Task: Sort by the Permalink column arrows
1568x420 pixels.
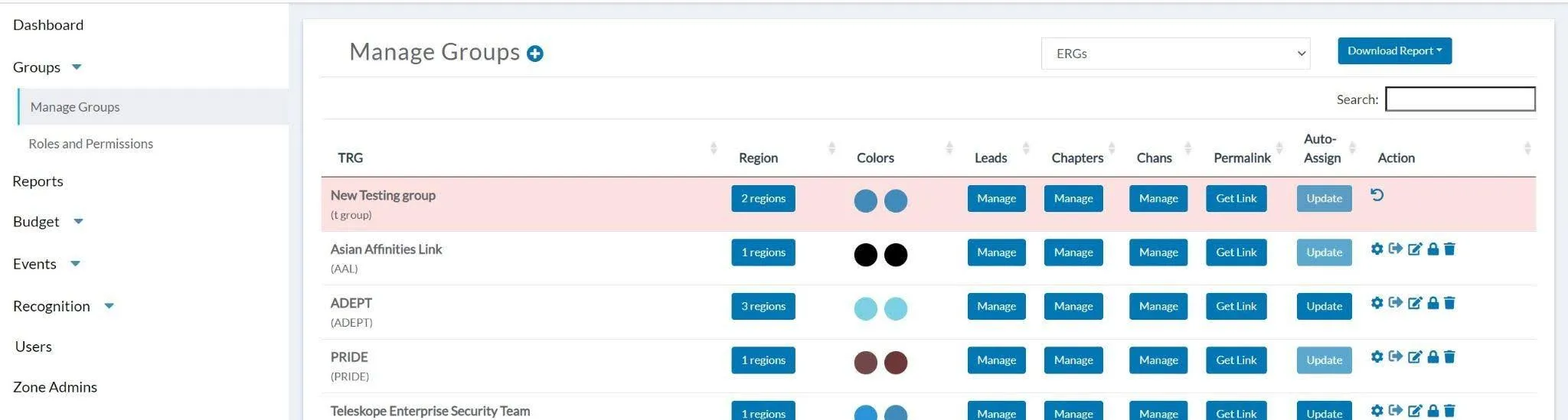Action: tap(1279, 148)
